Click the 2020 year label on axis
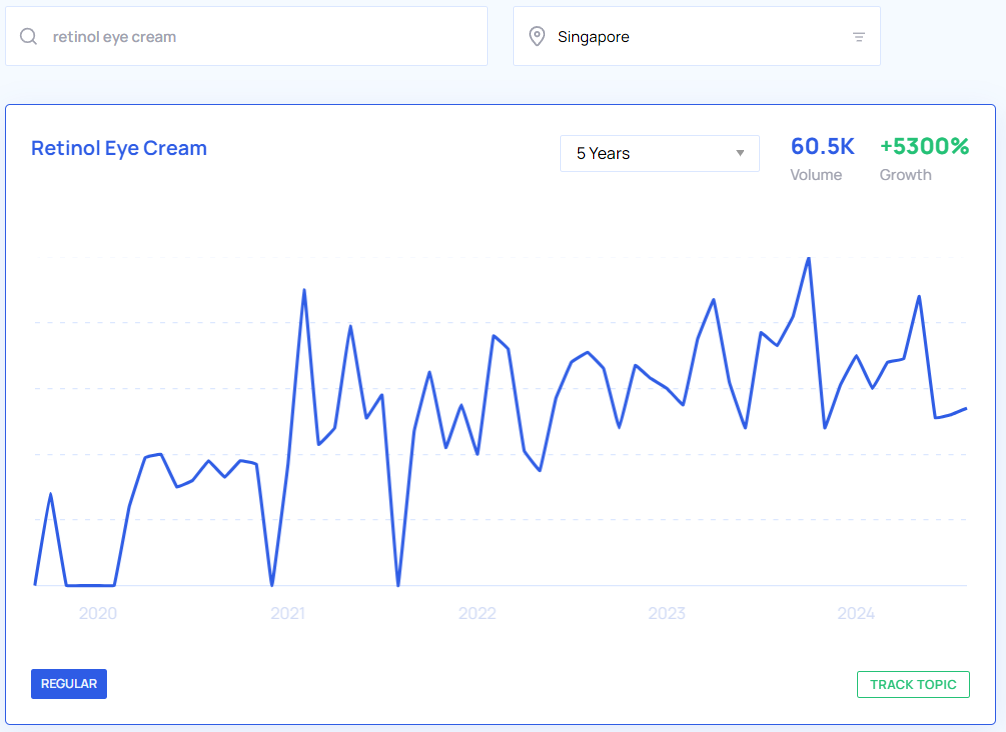This screenshot has height=732, width=1006. click(x=98, y=613)
